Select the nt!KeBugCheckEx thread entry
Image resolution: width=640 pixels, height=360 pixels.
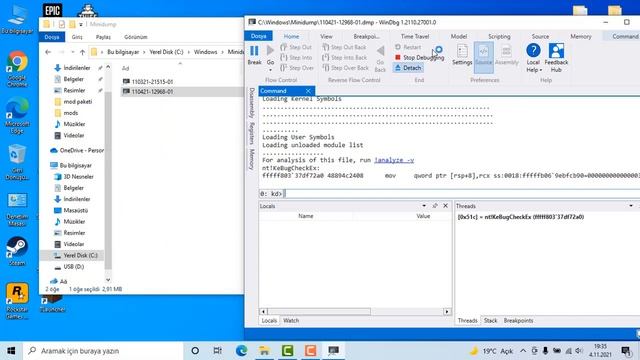(x=521, y=217)
